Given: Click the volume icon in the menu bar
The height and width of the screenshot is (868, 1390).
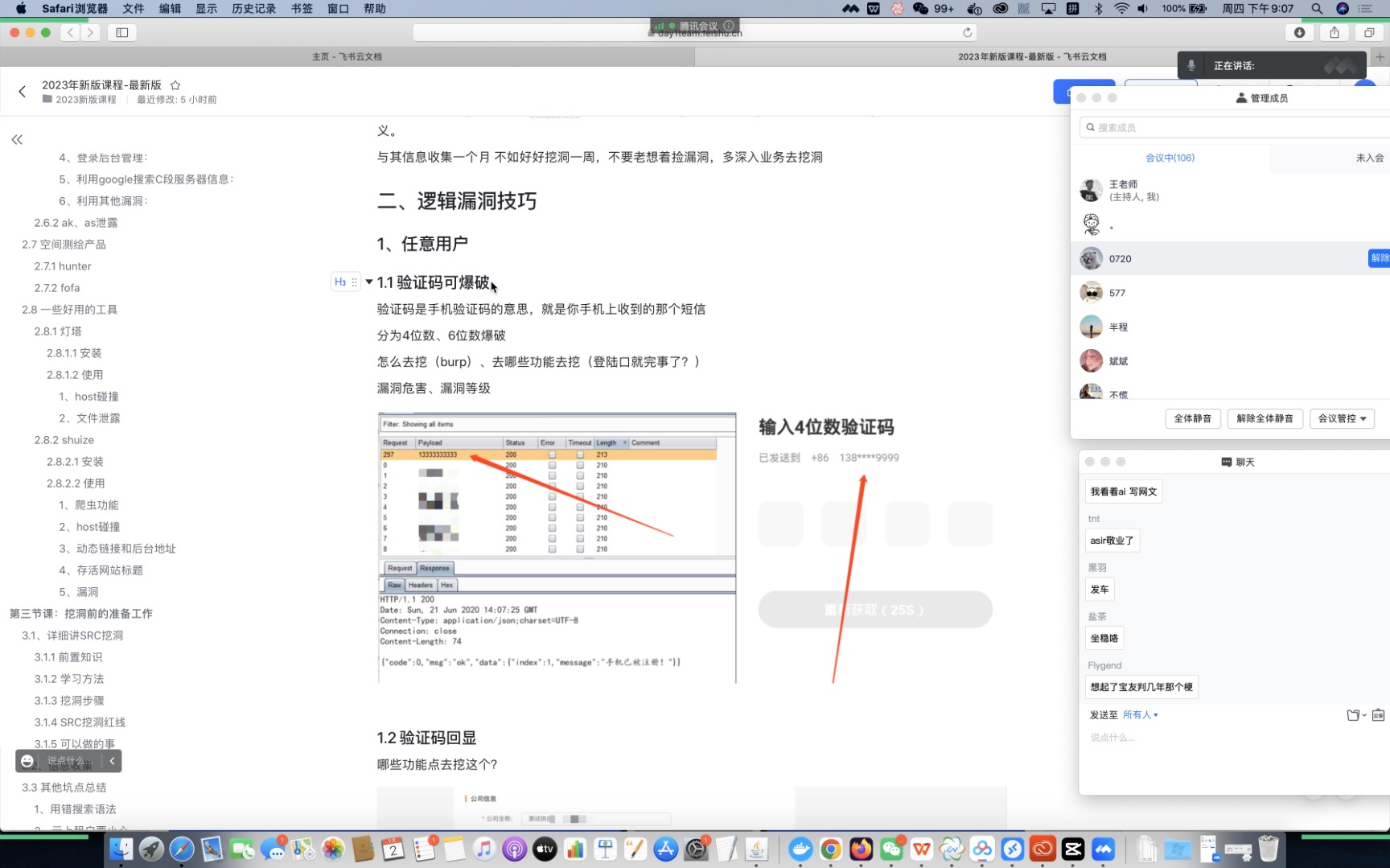Looking at the screenshot, I should (1142, 8).
